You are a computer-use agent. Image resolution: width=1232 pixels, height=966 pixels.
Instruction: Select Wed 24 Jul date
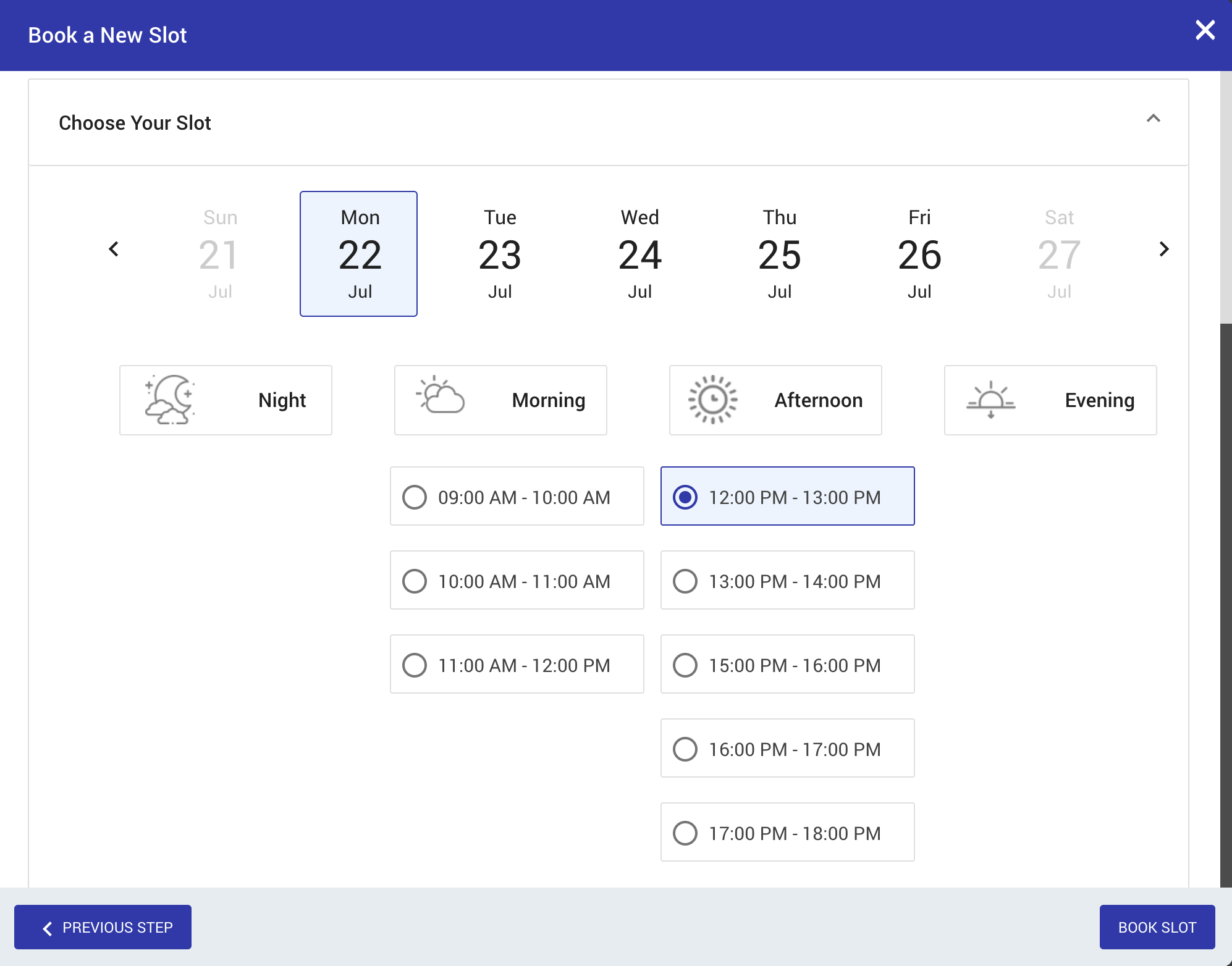640,254
